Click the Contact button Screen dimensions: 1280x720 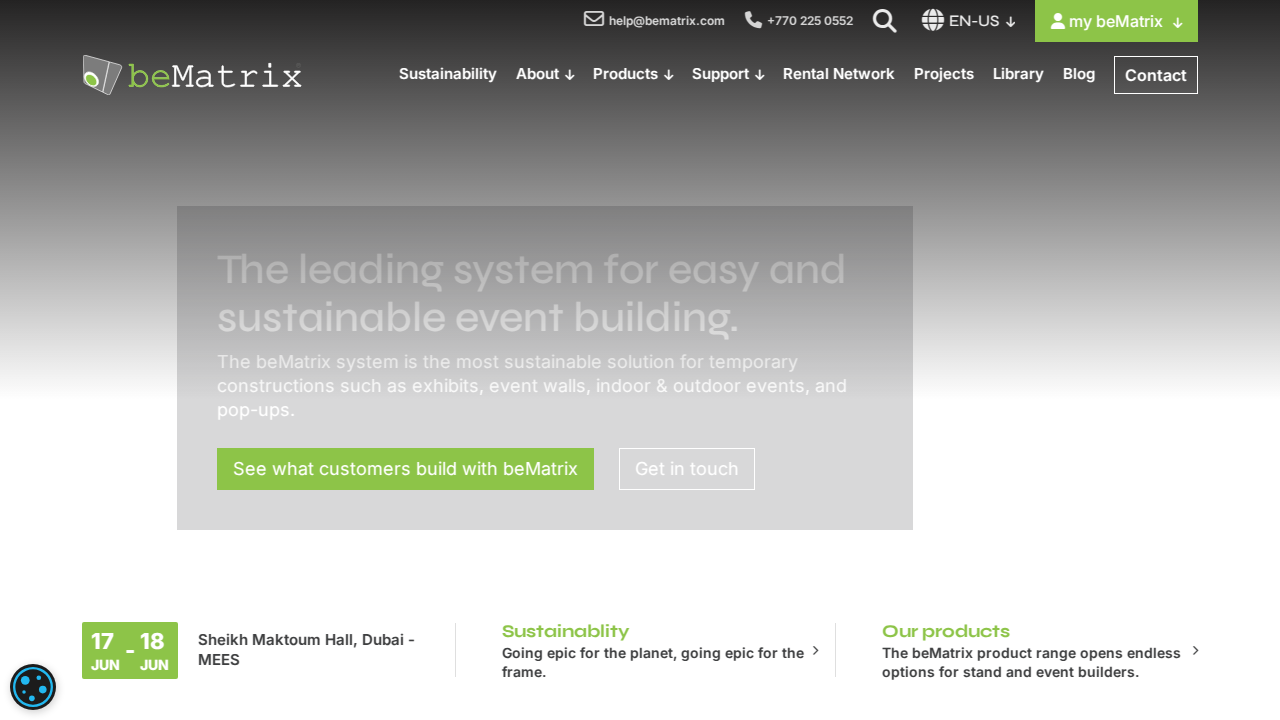tap(1156, 75)
